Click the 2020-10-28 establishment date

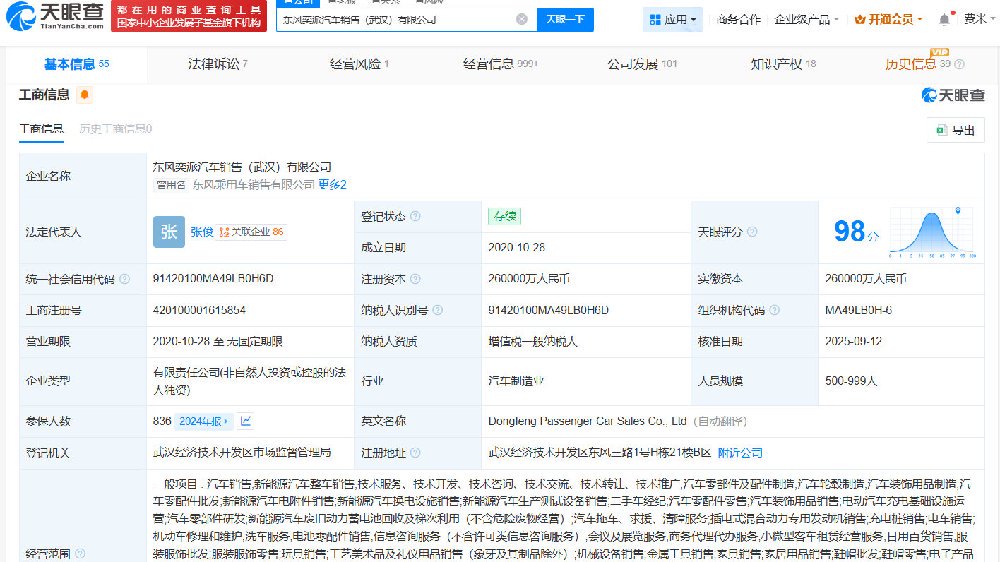point(517,248)
